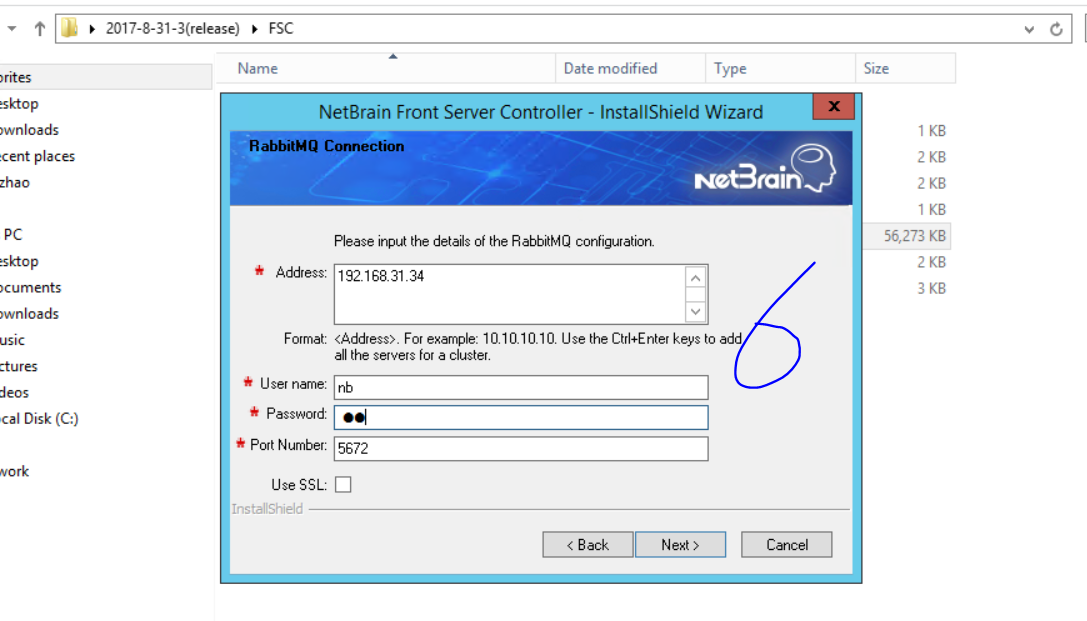Open Downloads under Favorites in sidebar
This screenshot has width=1087, height=621.
[x=29, y=130]
